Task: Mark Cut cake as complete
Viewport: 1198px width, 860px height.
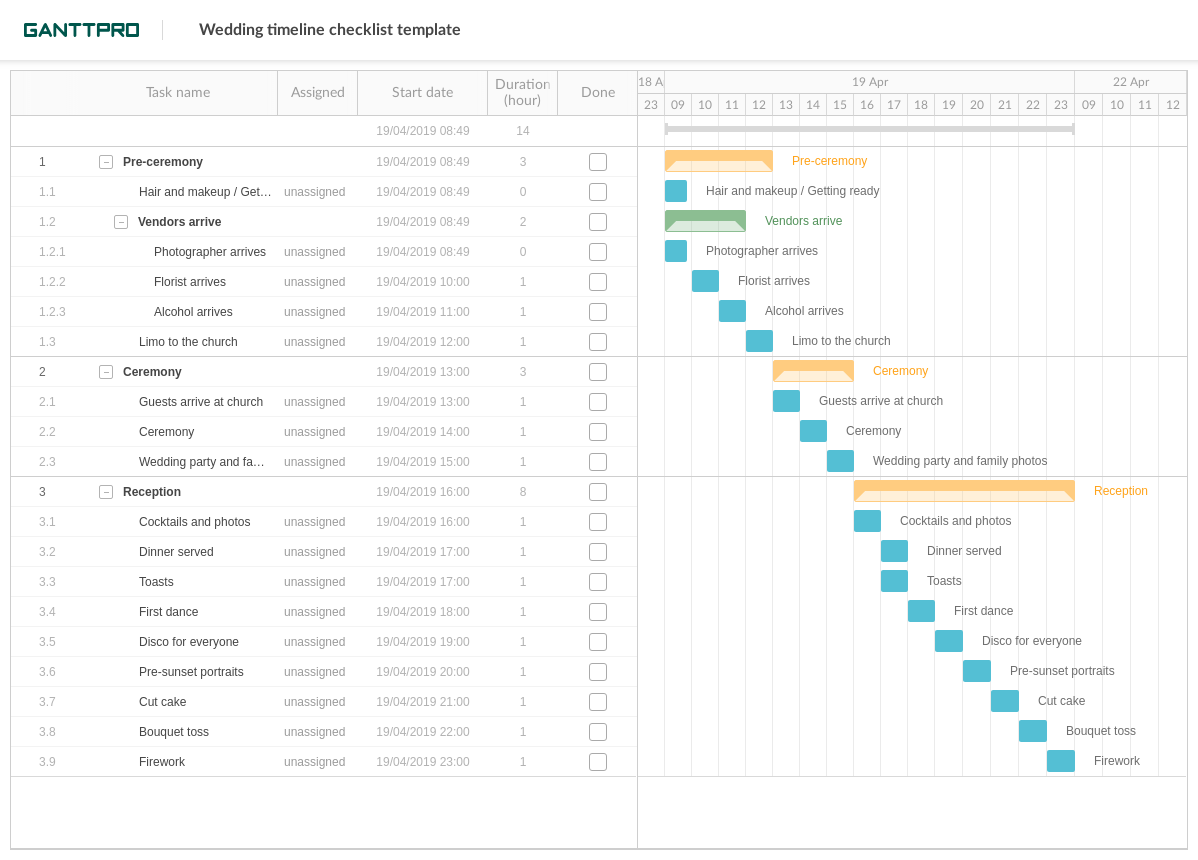Action: click(597, 701)
